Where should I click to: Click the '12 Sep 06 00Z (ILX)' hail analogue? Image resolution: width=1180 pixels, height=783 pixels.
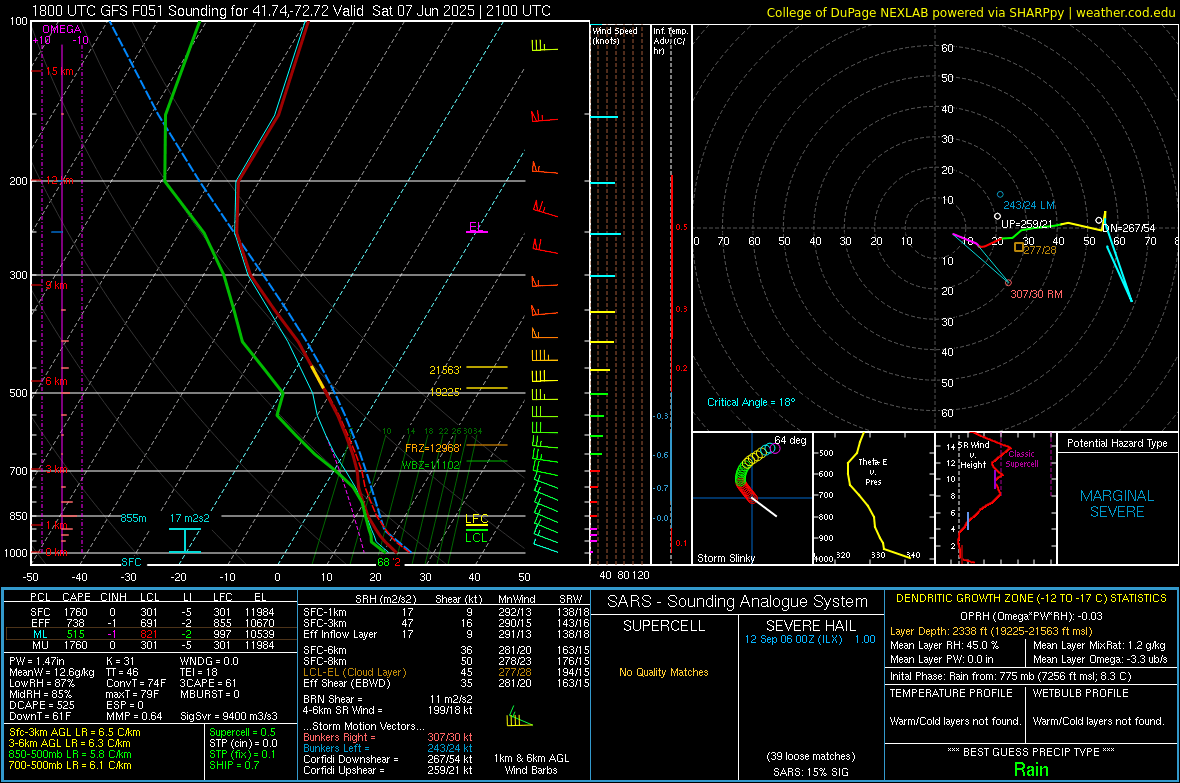[794, 639]
